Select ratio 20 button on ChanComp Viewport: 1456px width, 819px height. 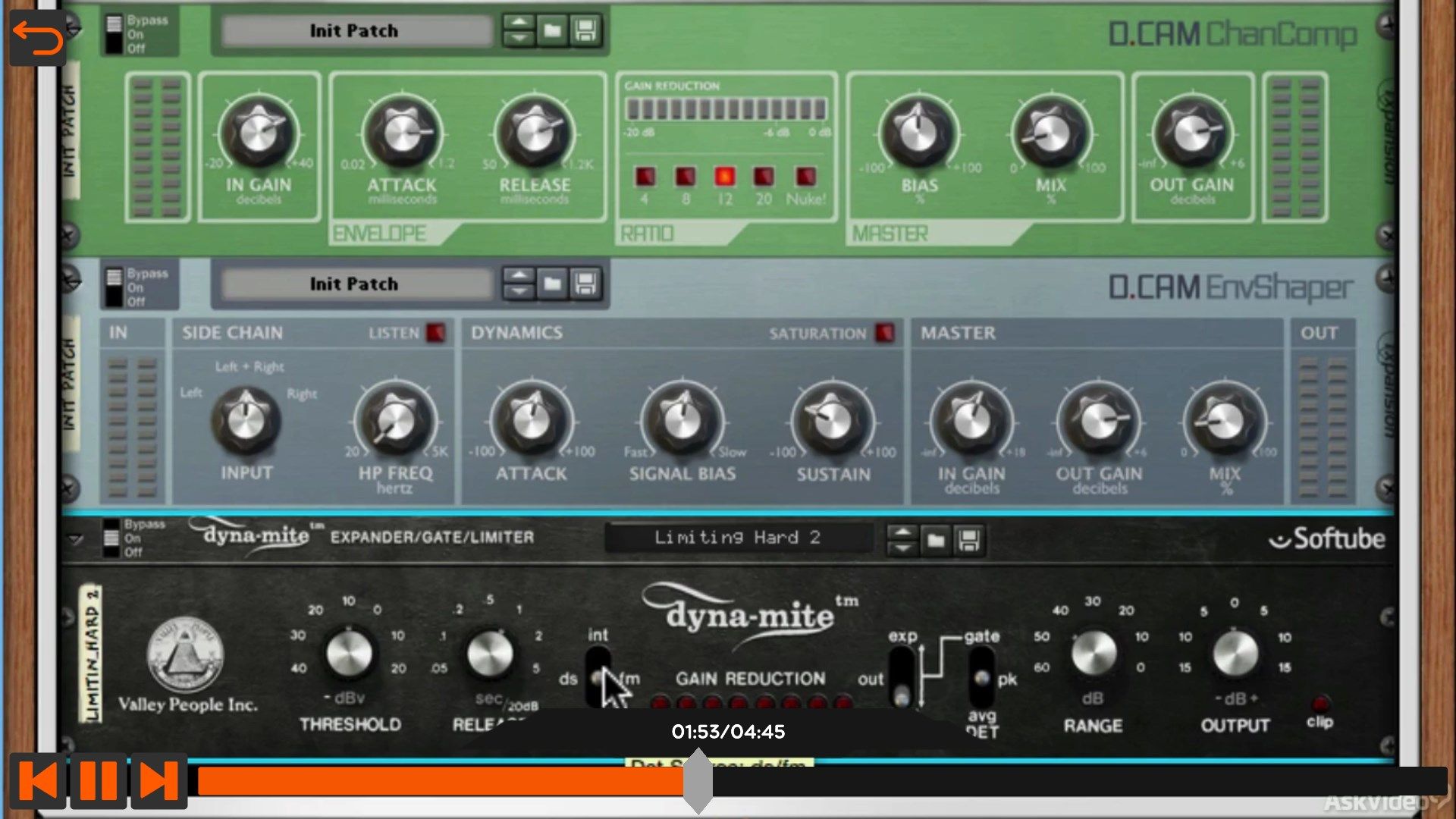pos(764,177)
